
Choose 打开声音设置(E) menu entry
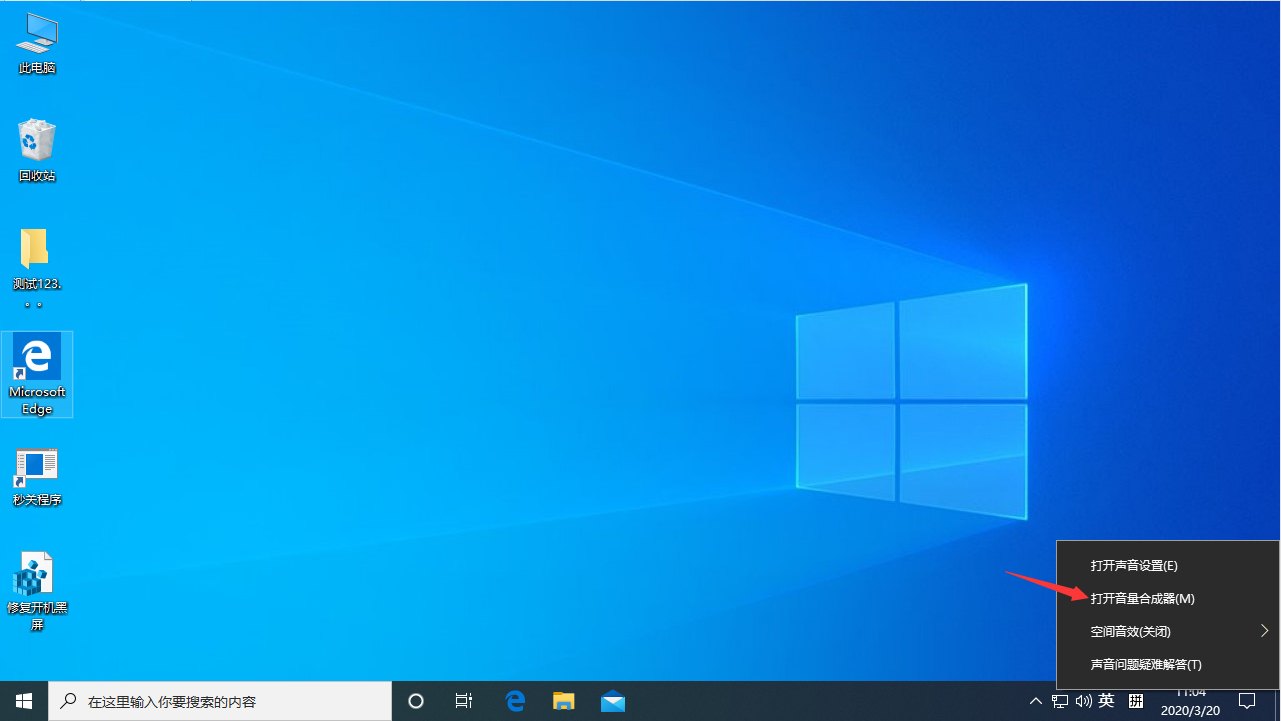(x=1133, y=565)
